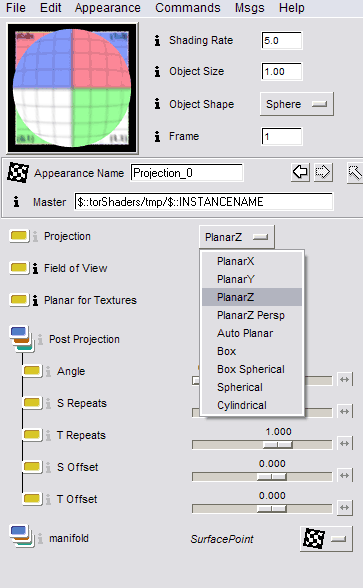Click the Appearance Name text field
Viewport: 363px width, 588px height.
[x=186, y=173]
